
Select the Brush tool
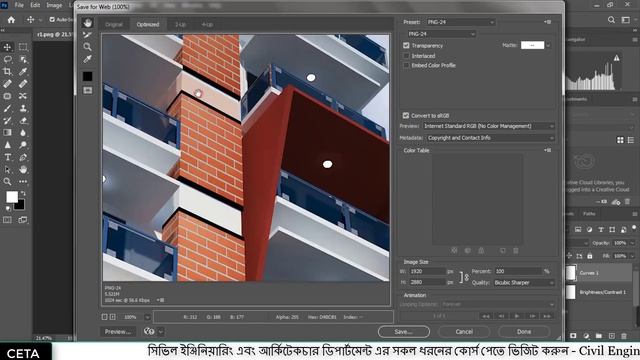pyautogui.click(x=7, y=109)
